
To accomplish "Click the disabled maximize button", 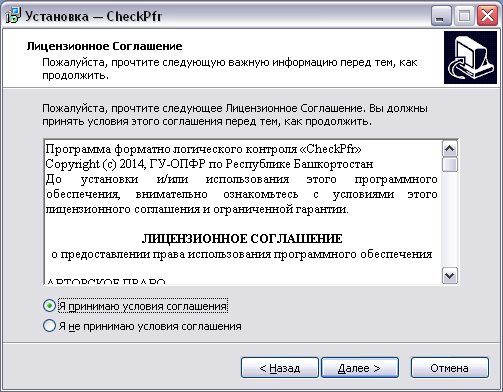I will tap(464, 16).
